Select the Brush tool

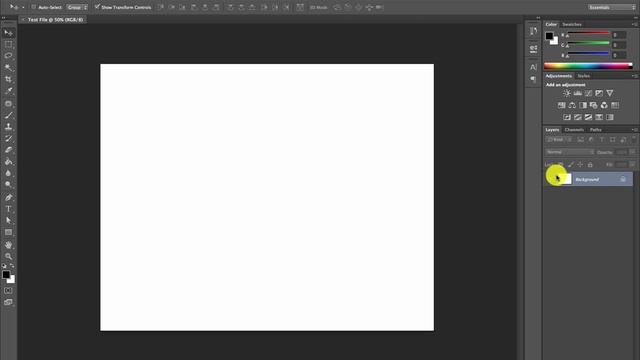click(x=8, y=115)
